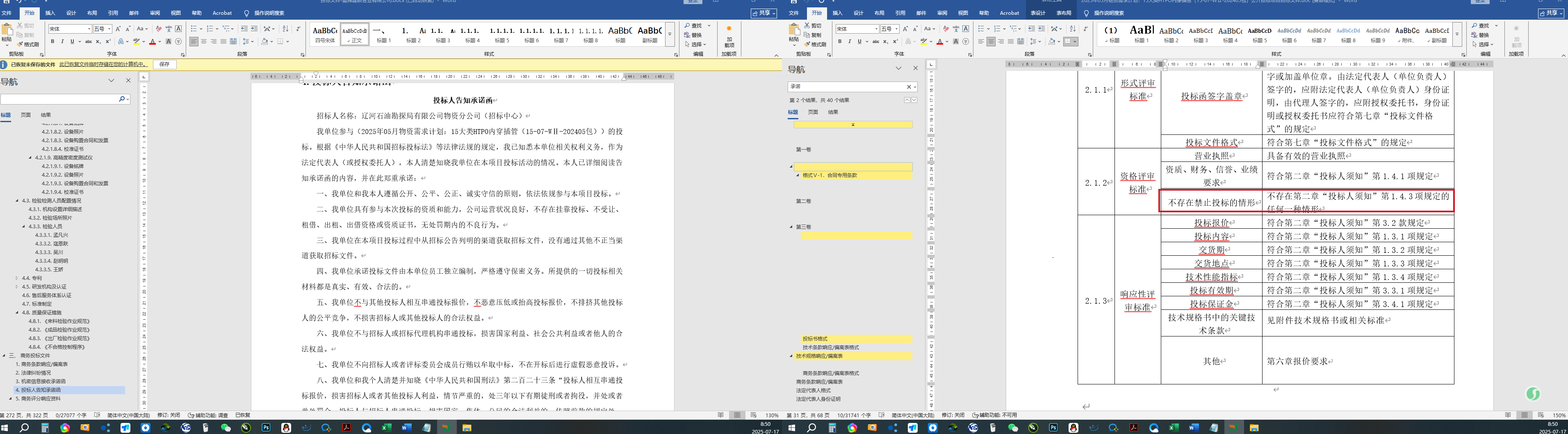Expand the 4.5. 研发机构及认证 heading

(17, 287)
